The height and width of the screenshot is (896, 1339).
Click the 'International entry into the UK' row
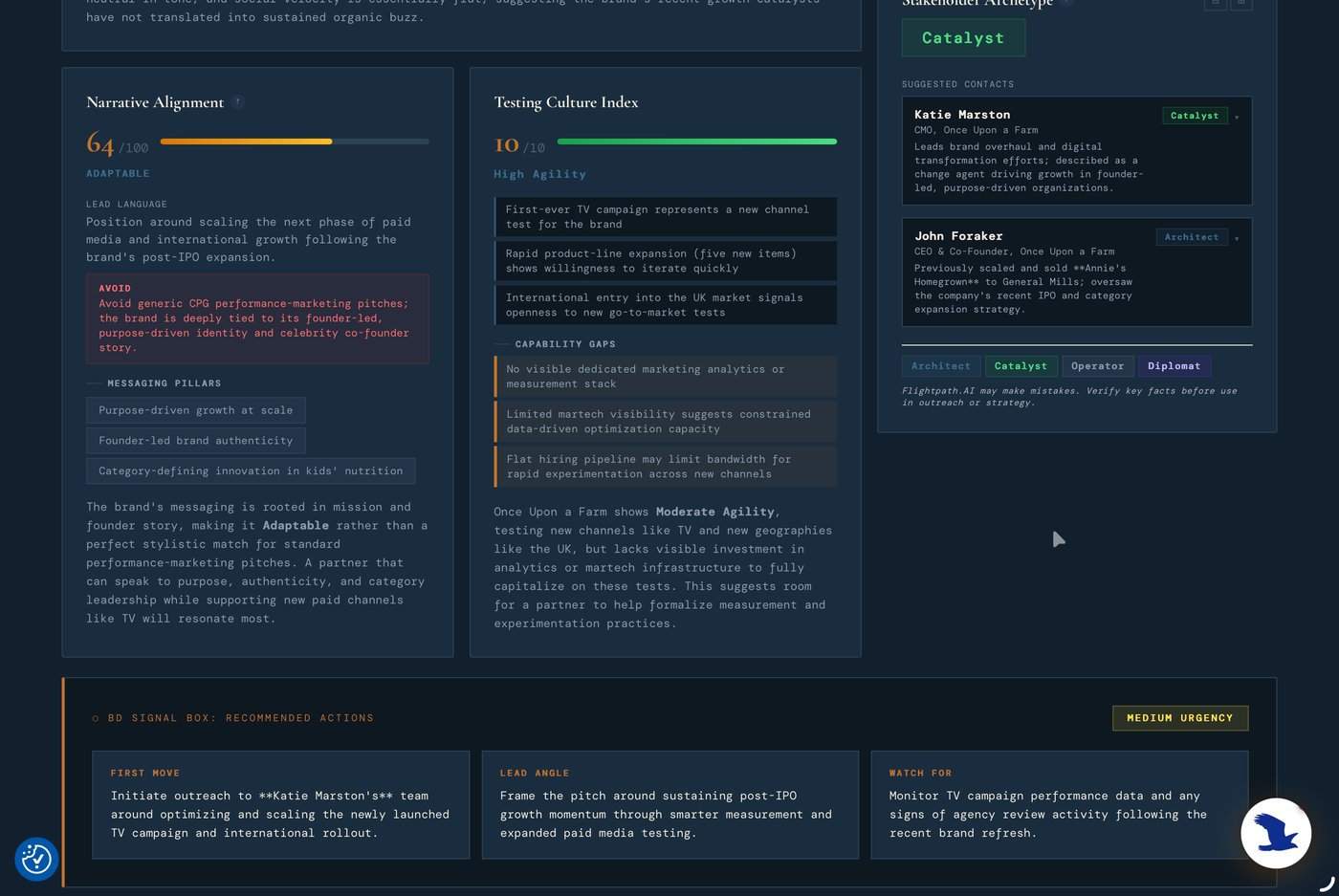[665, 305]
